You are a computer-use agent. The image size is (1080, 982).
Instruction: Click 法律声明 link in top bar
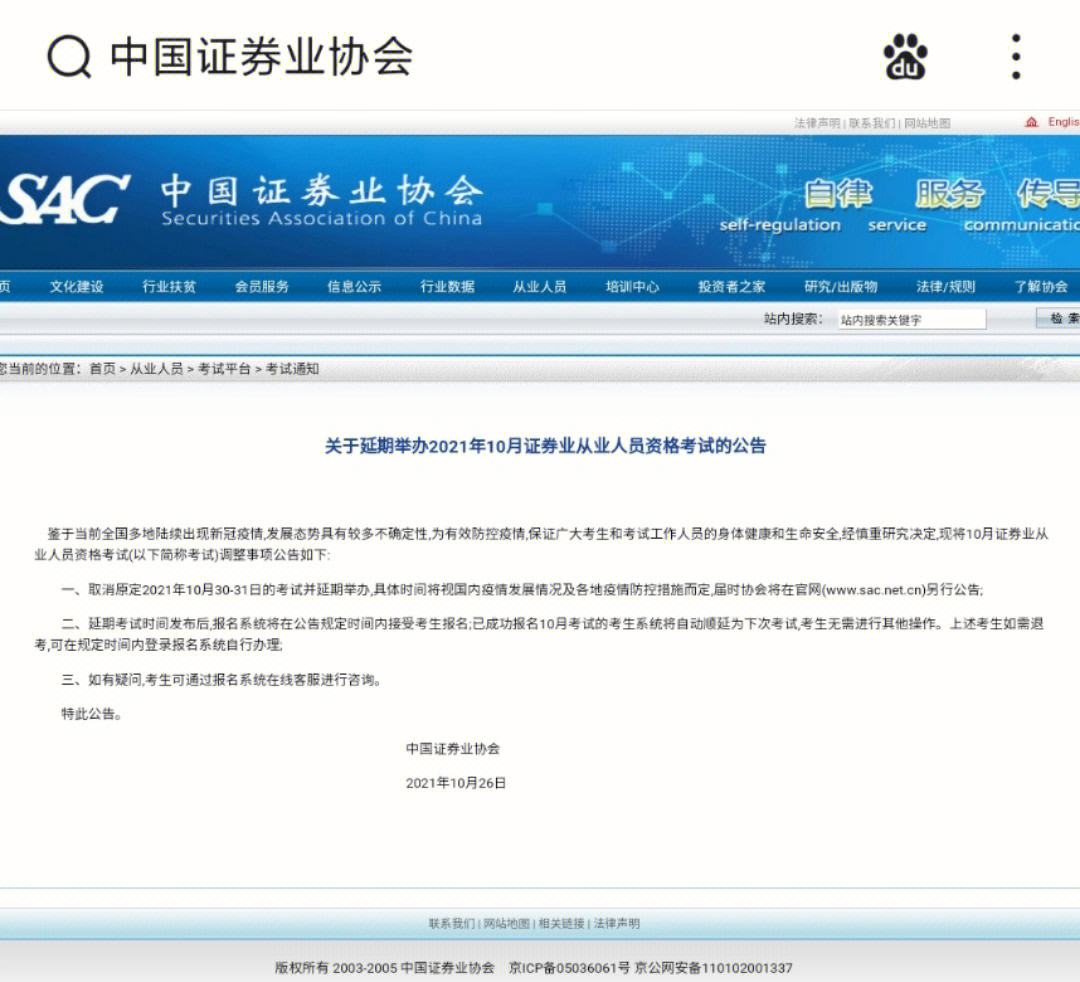[817, 123]
